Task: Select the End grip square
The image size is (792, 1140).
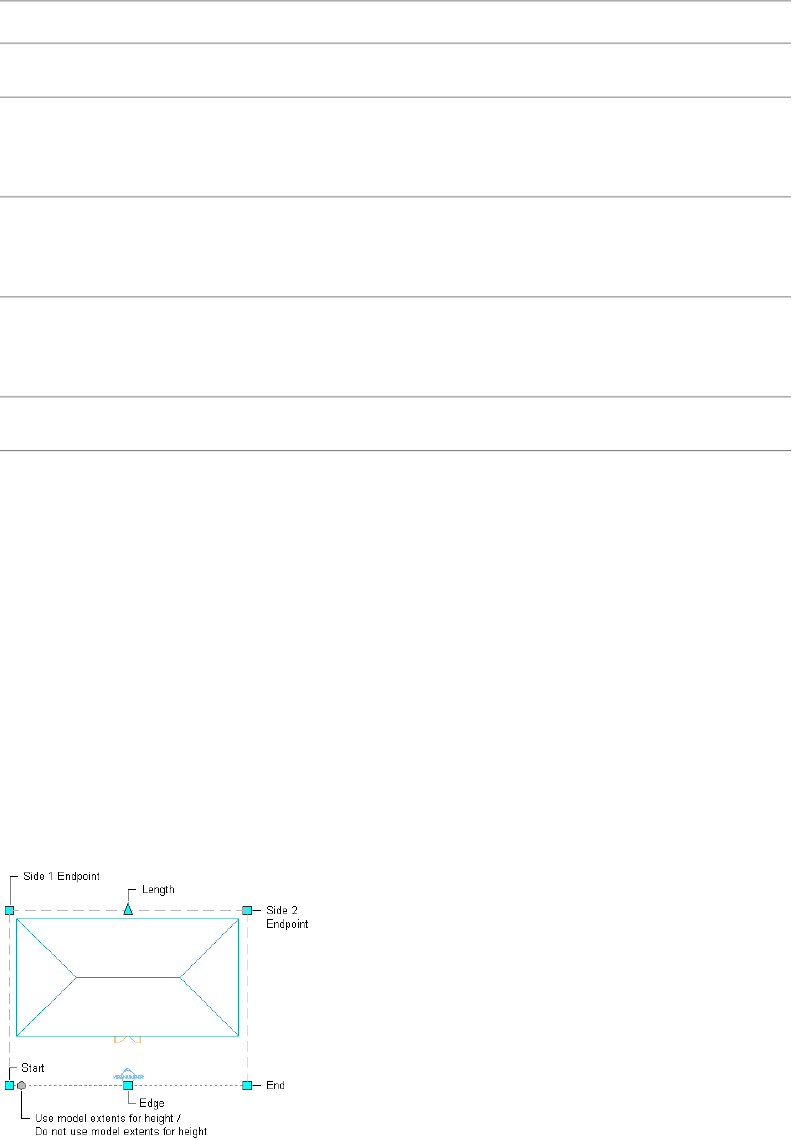Action: pos(247,1084)
